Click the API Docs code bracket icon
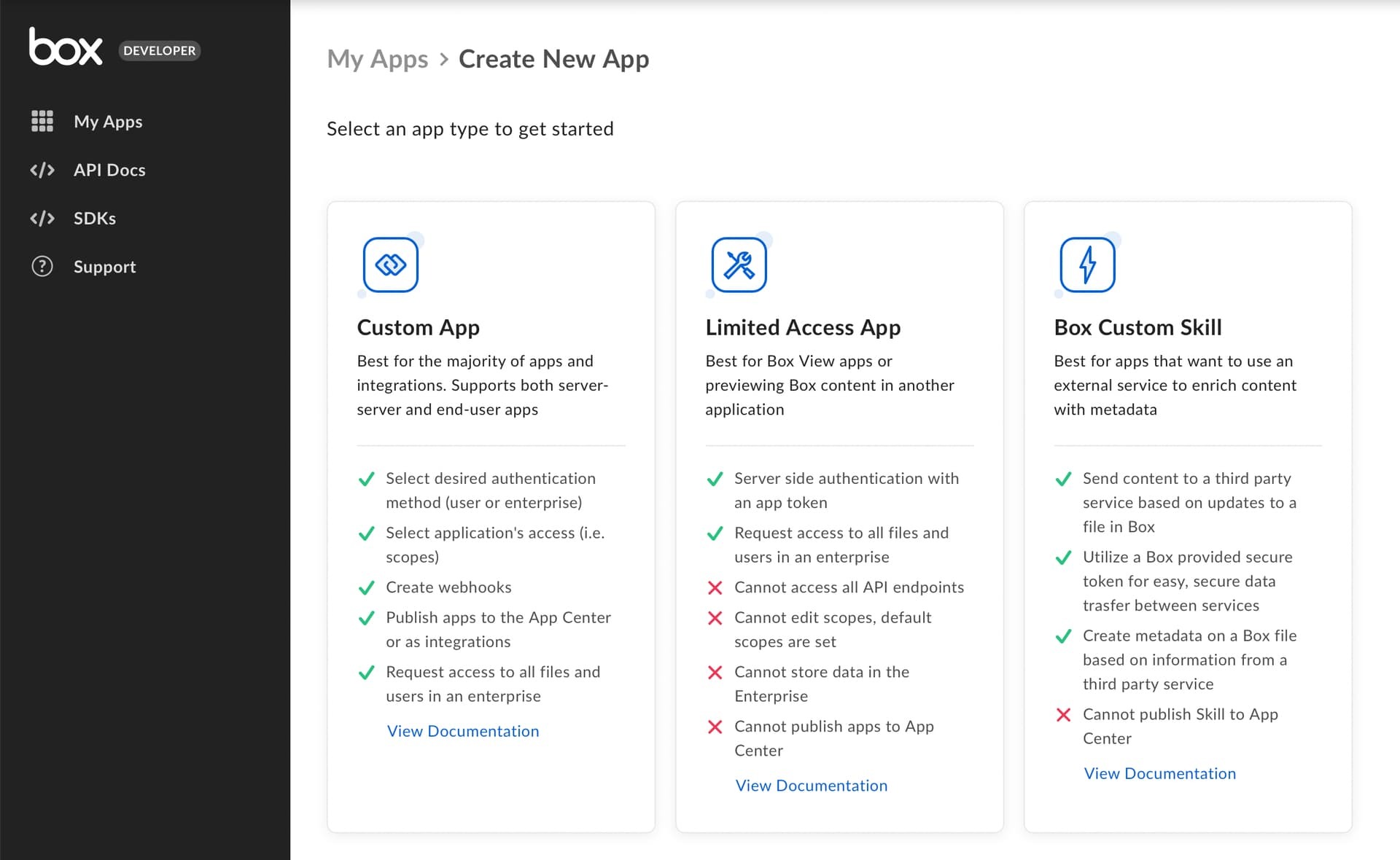 [42, 169]
